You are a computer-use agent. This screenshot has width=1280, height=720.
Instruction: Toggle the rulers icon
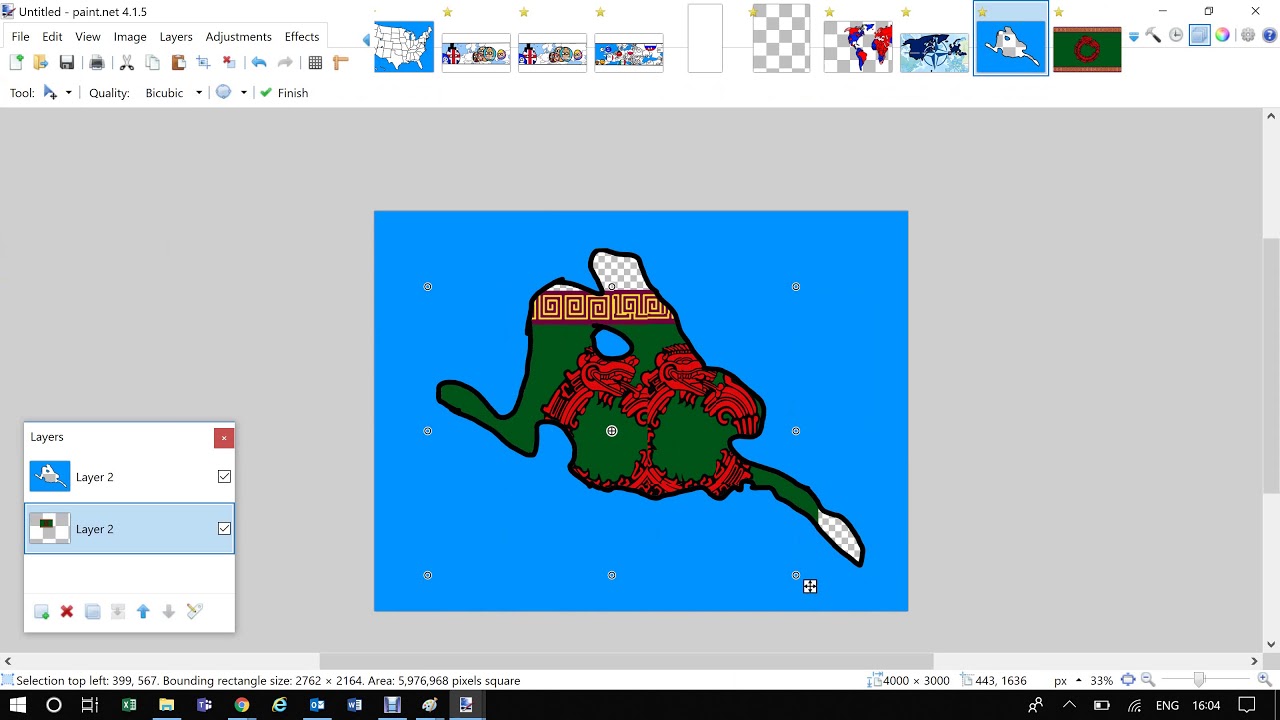pos(340,63)
